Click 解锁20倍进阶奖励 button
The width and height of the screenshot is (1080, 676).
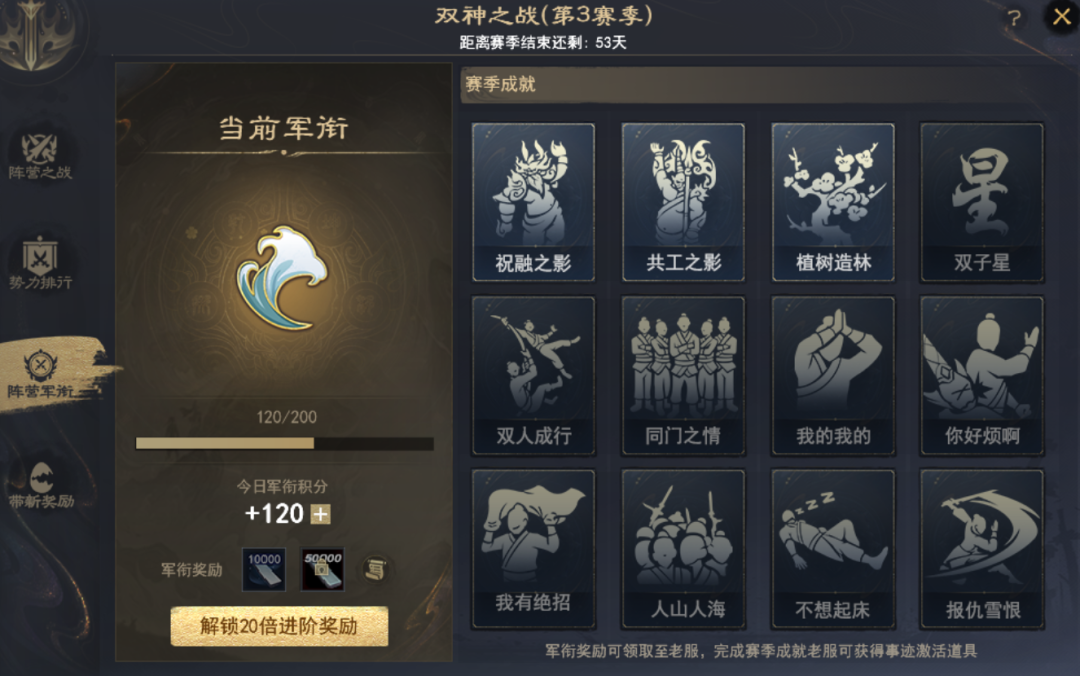pos(279,626)
